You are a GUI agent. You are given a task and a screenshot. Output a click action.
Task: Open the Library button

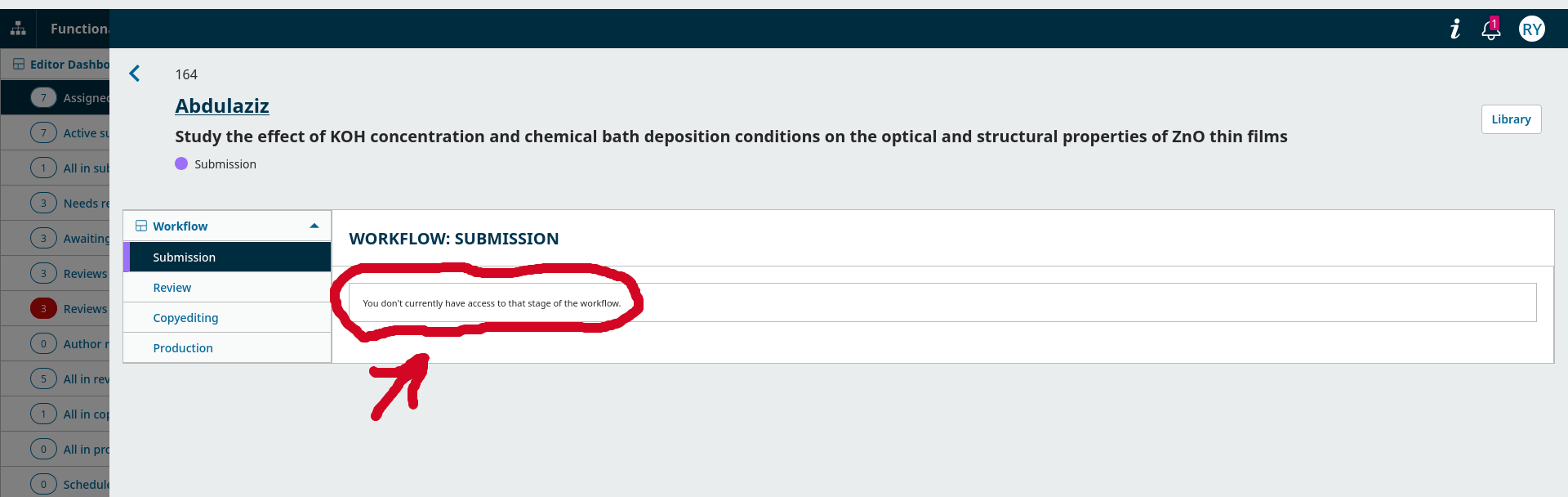click(1511, 119)
